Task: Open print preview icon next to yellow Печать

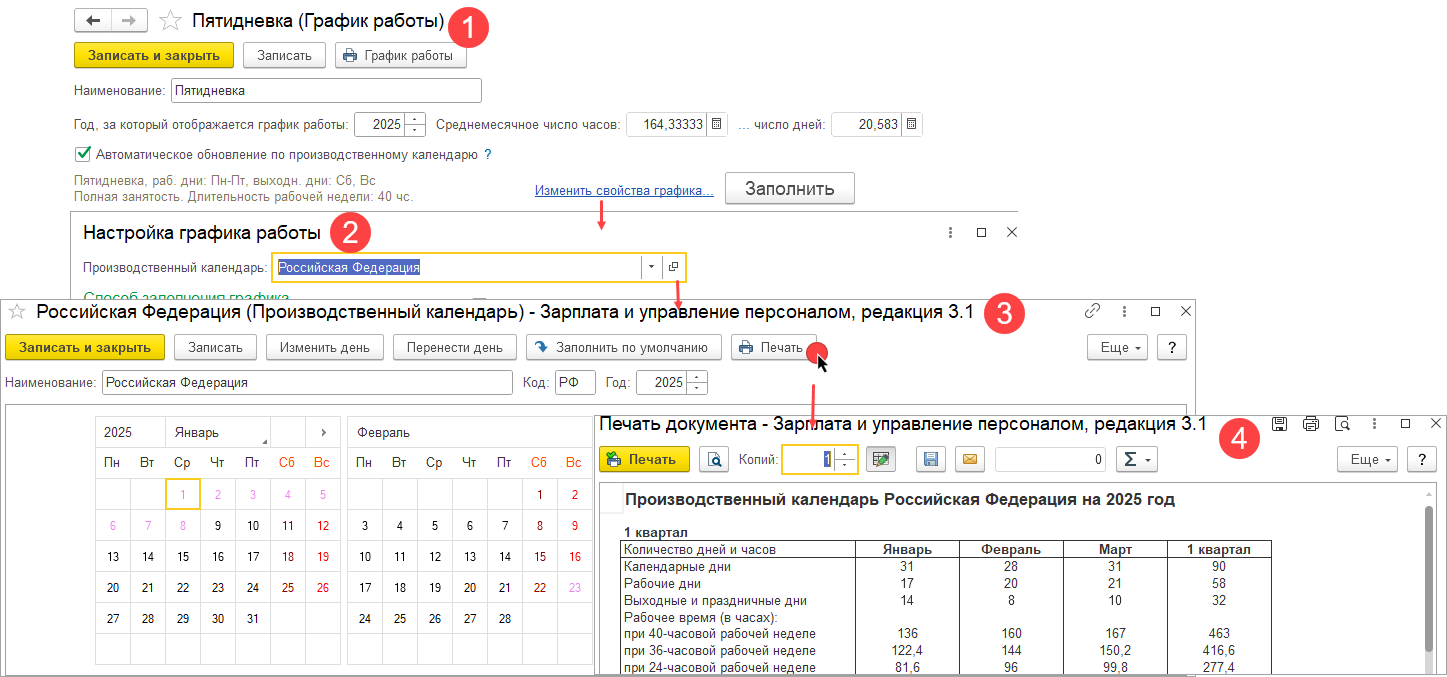Action: coord(714,459)
